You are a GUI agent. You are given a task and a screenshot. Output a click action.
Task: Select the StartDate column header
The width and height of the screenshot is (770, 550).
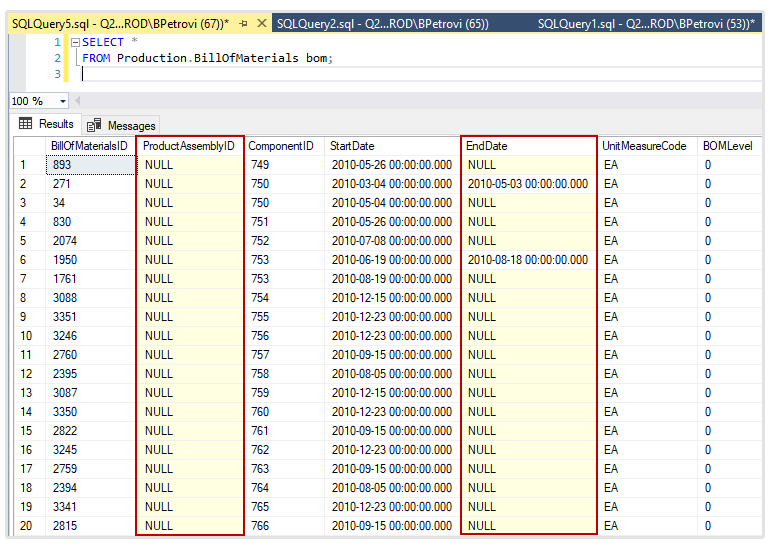392,146
